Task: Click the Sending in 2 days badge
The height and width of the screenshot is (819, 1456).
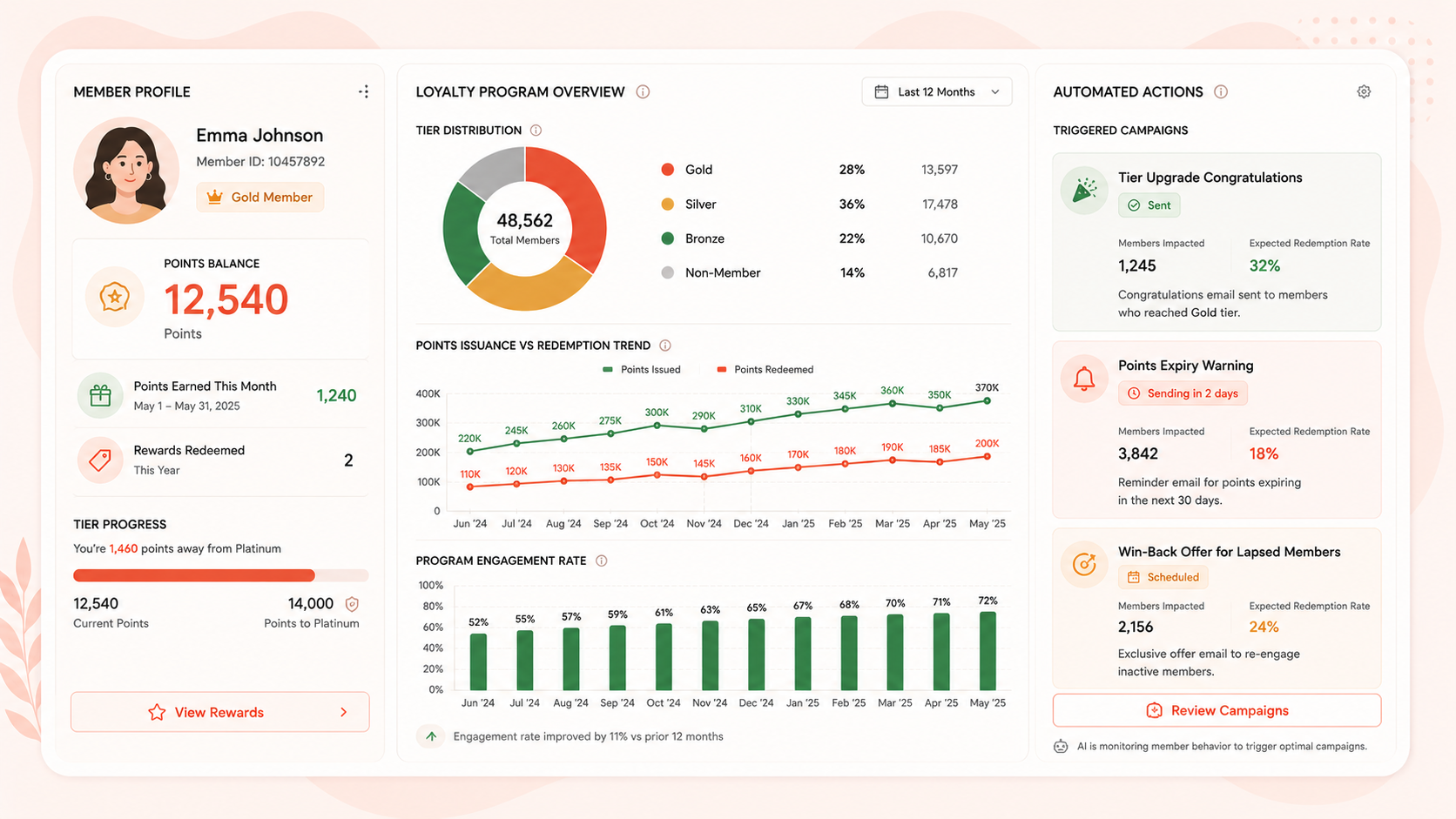Action: (1183, 393)
